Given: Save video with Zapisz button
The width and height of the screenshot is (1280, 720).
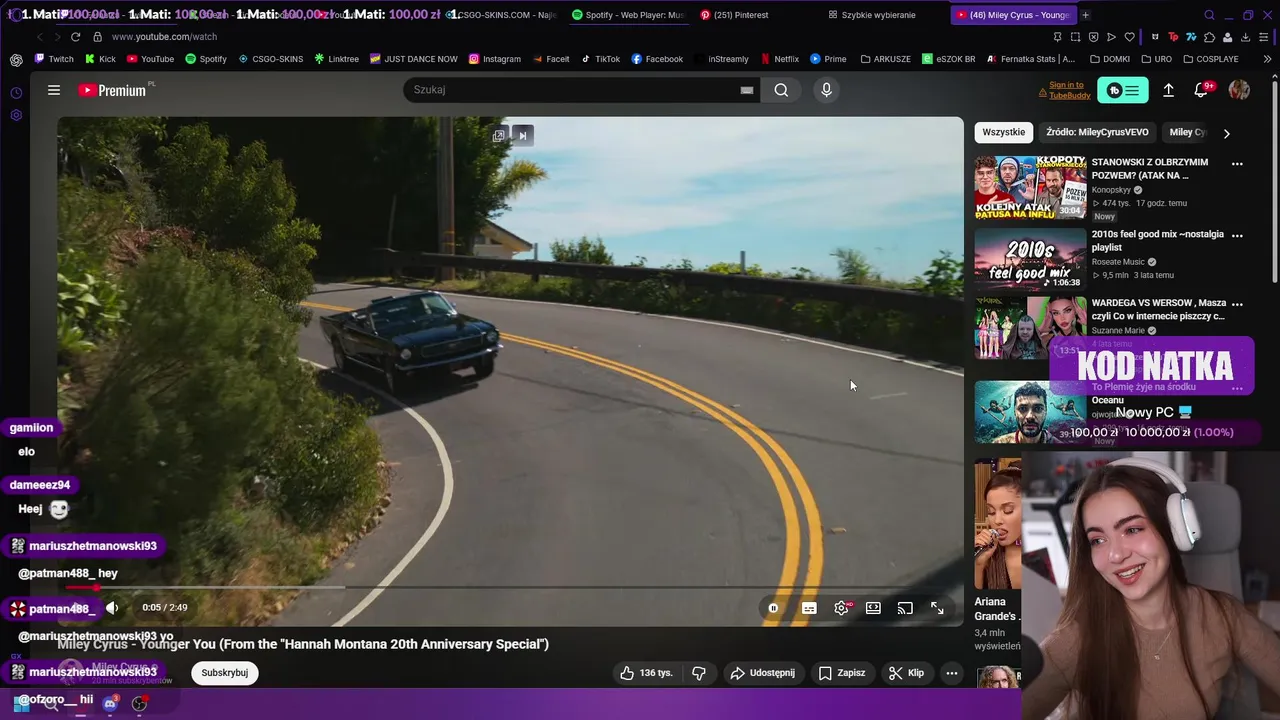Looking at the screenshot, I should 842,673.
